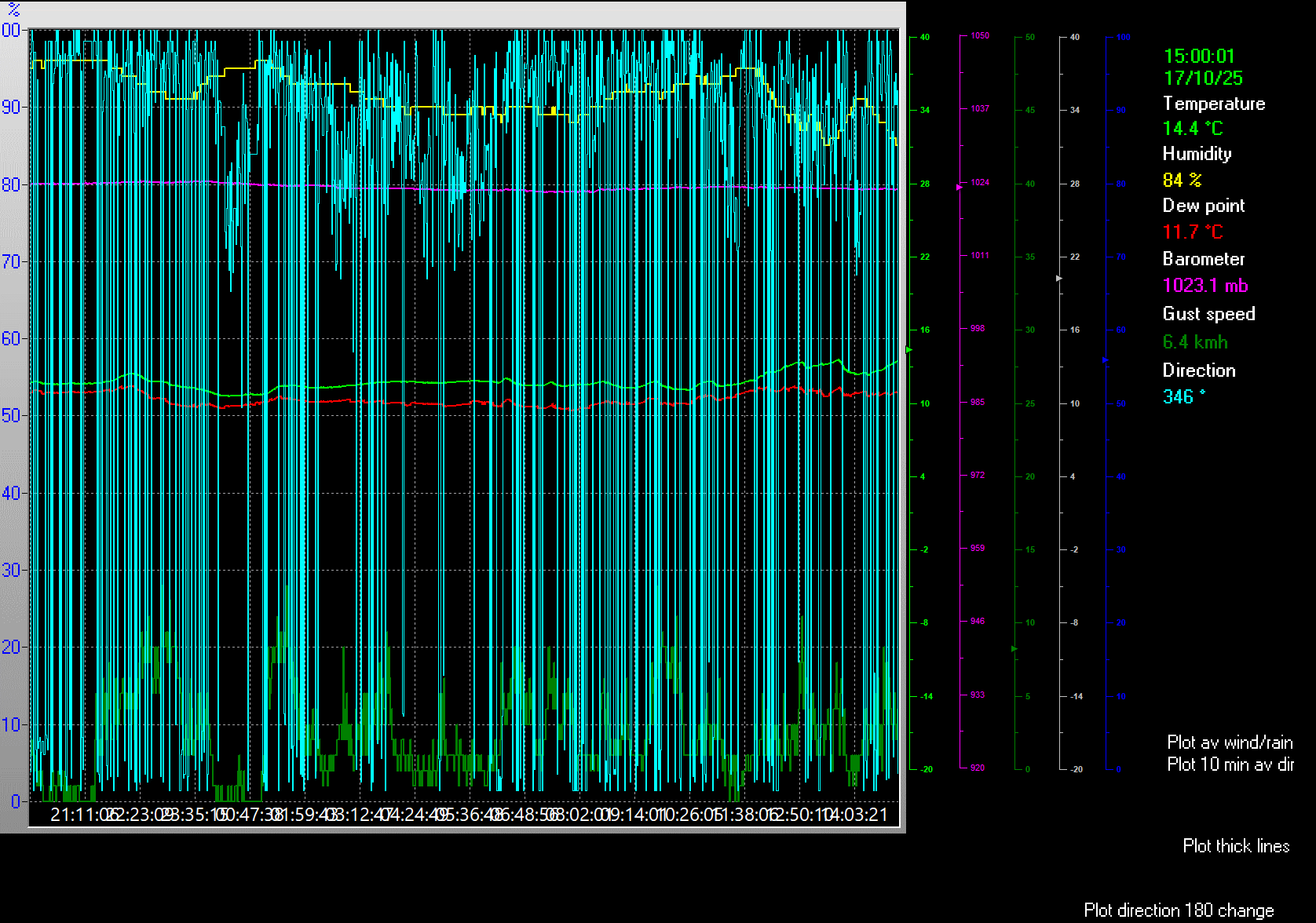Viewport: 1316px width, 923px height.
Task: Click the percent symbol above humidity axis
Action: [x=13, y=10]
